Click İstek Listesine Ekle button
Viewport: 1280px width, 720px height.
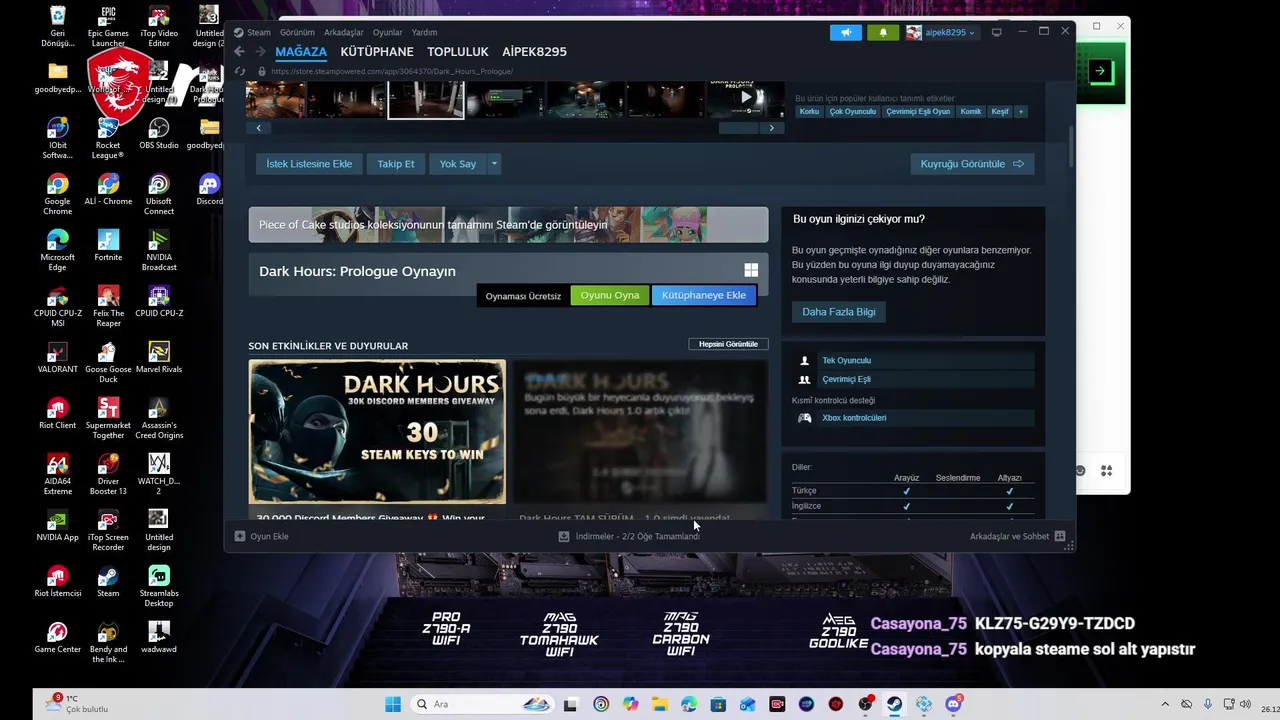point(309,164)
